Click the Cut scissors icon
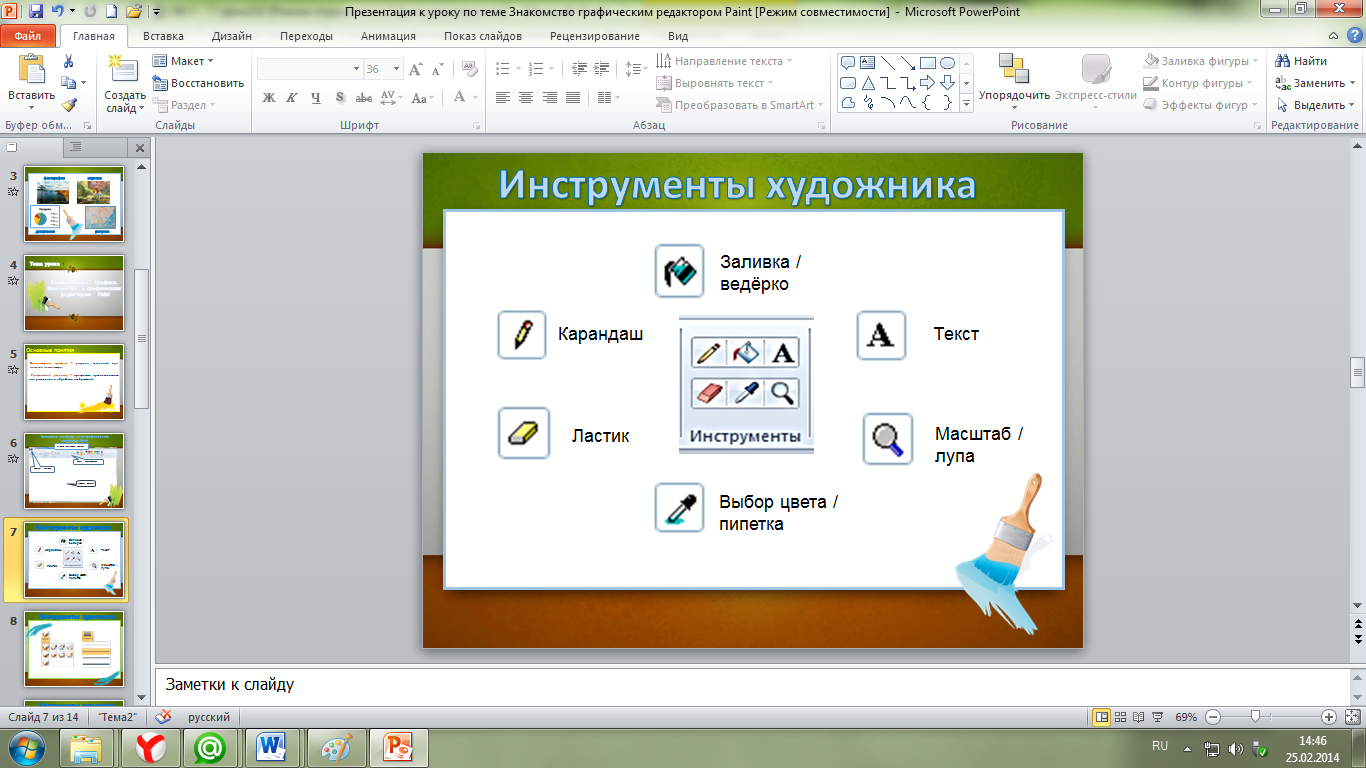Screen dimensions: 1366x768 68,61
